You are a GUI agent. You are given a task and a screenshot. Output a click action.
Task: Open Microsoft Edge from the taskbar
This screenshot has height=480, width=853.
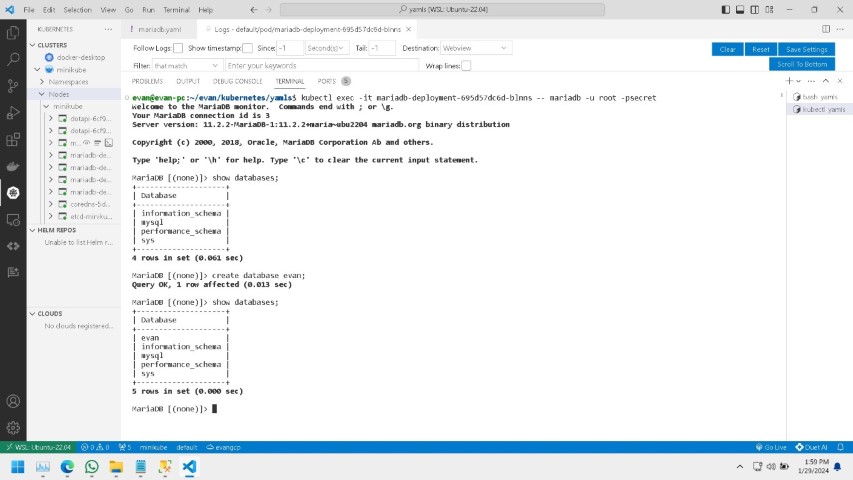[x=67, y=467]
